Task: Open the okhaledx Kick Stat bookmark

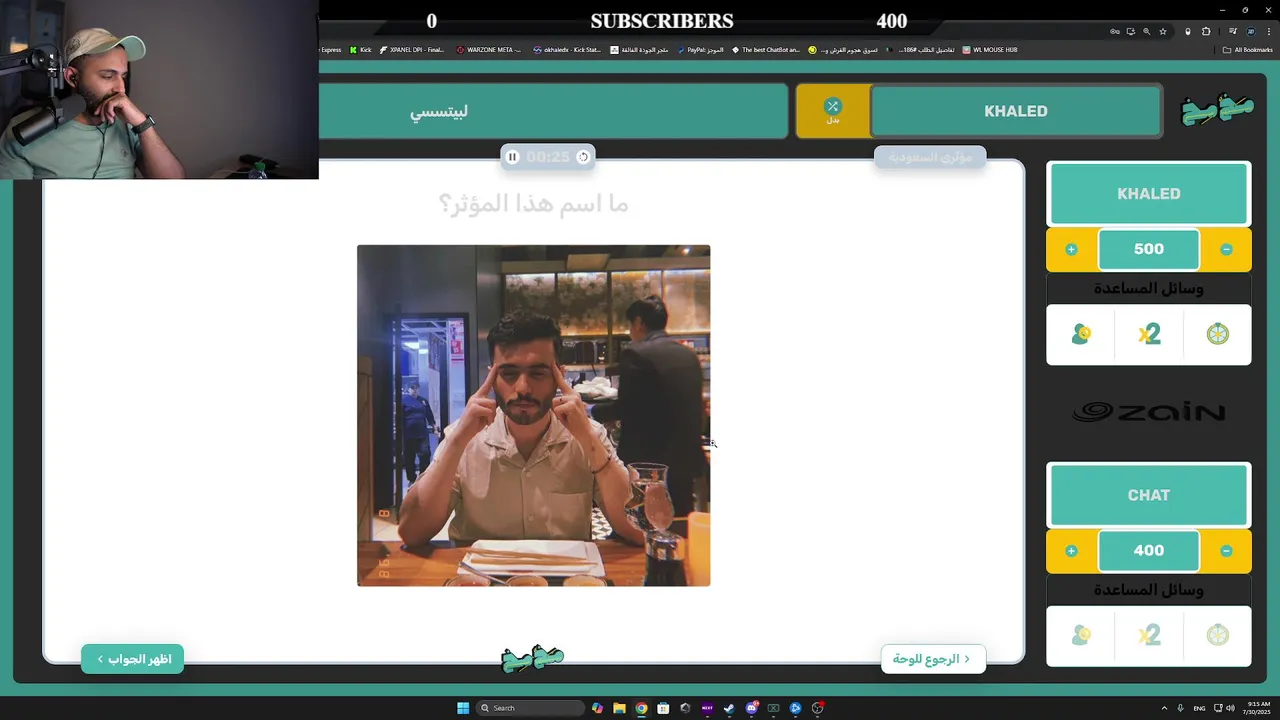Action: pos(567,50)
